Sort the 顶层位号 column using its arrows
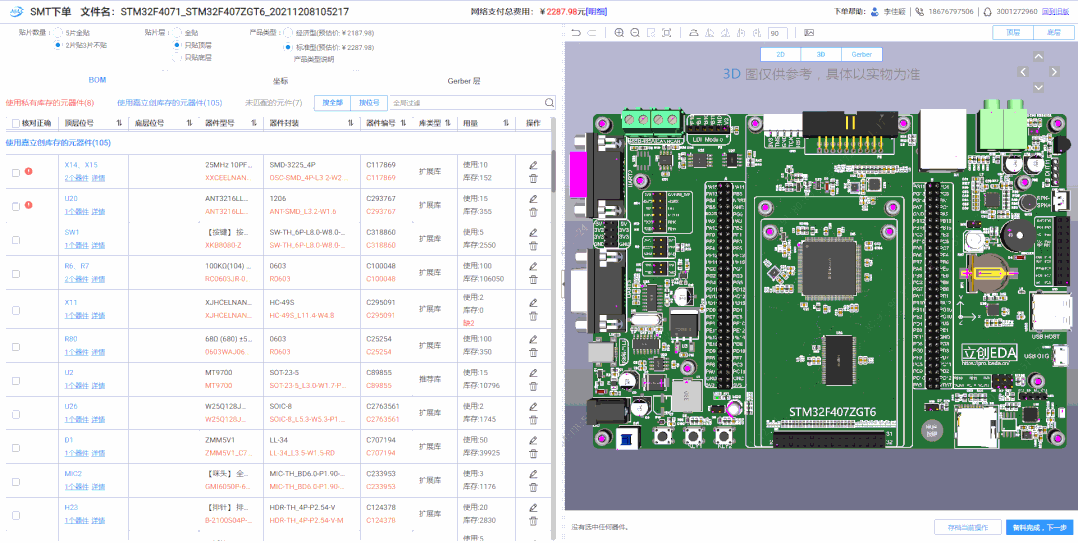 click(118, 123)
